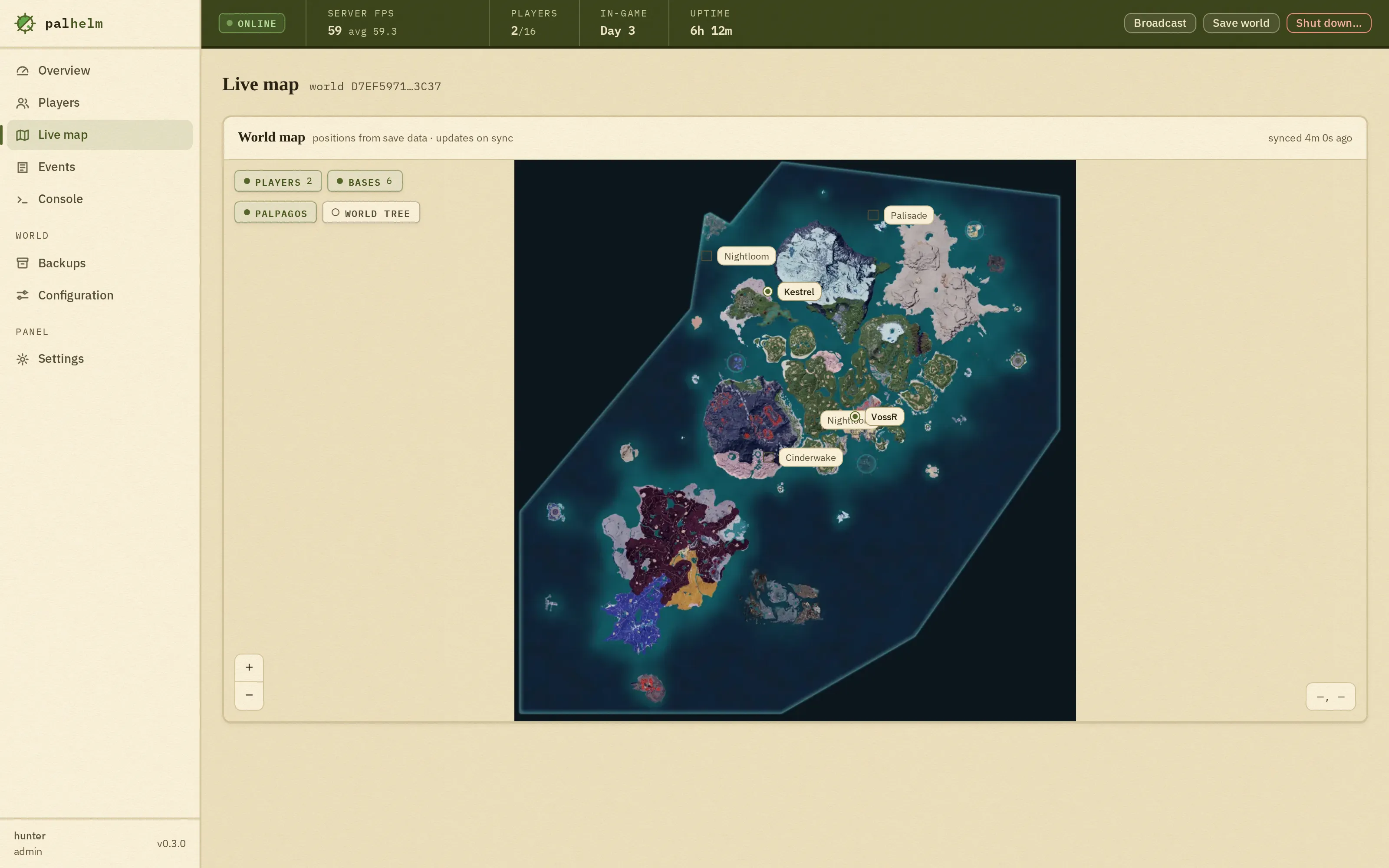Click the Settings gear icon
This screenshot has width=1389, height=868.
(x=23, y=359)
